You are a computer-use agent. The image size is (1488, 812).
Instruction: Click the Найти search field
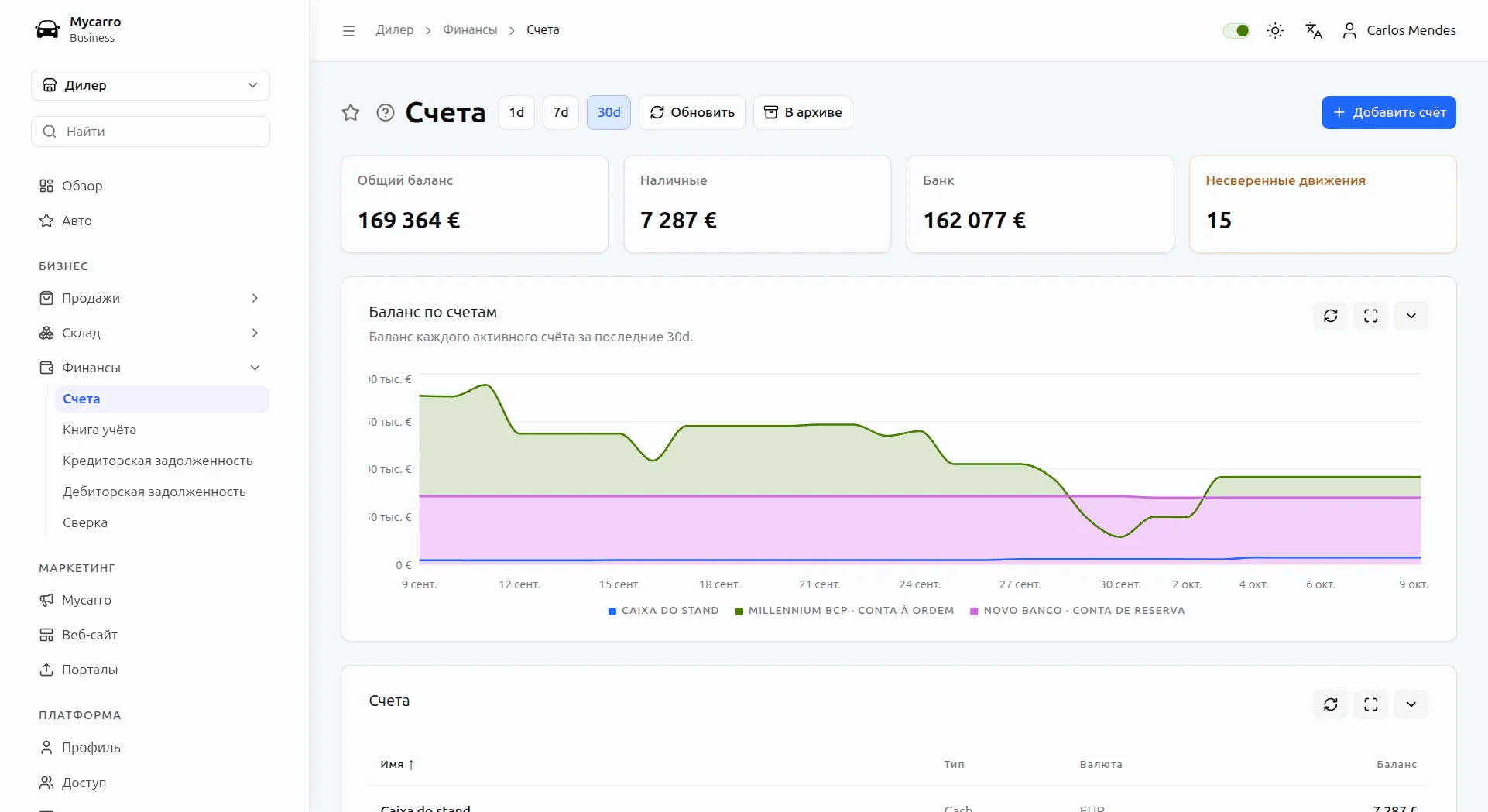(x=151, y=132)
